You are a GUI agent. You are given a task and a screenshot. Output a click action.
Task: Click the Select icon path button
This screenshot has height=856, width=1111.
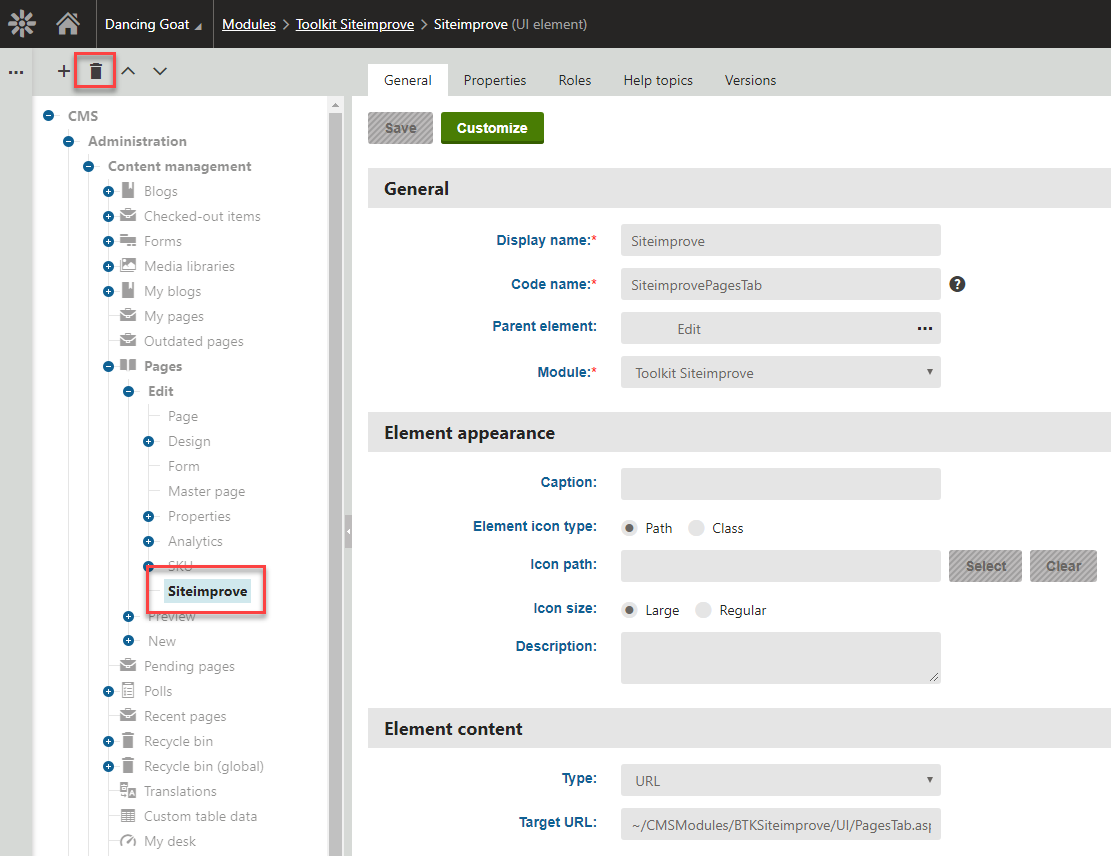click(x=985, y=565)
